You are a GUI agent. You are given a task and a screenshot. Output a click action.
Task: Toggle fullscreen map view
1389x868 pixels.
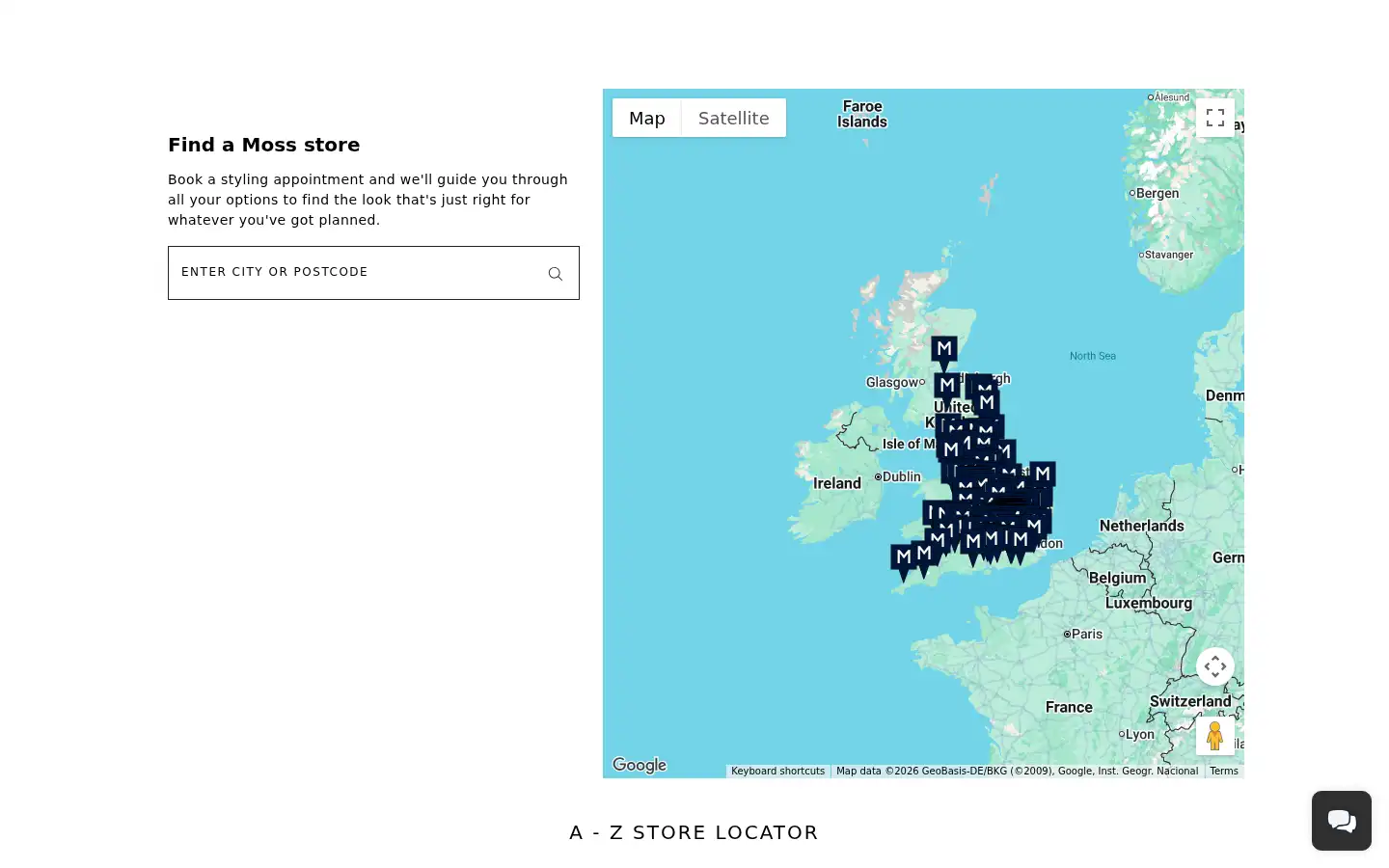coord(1215,118)
